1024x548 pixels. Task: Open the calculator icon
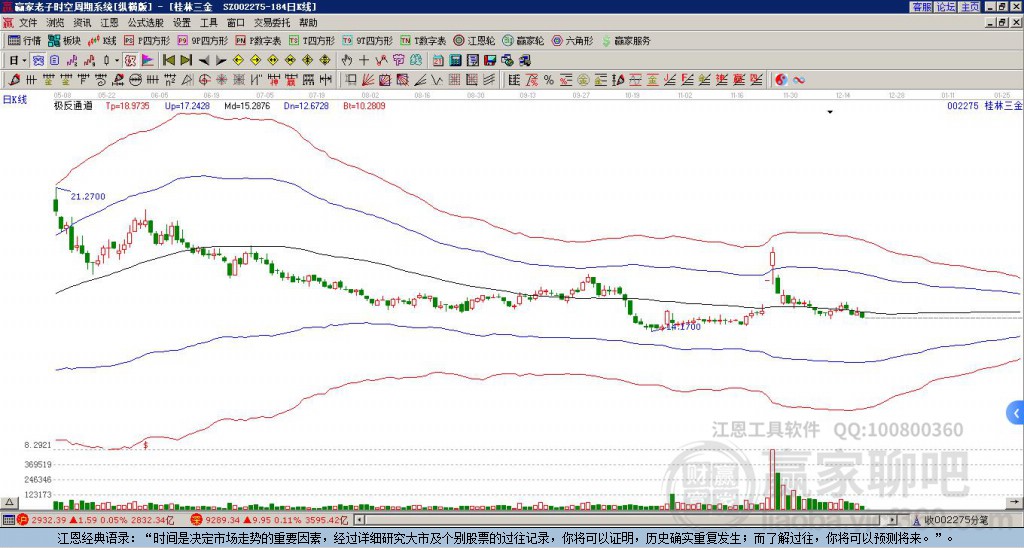coord(455,61)
